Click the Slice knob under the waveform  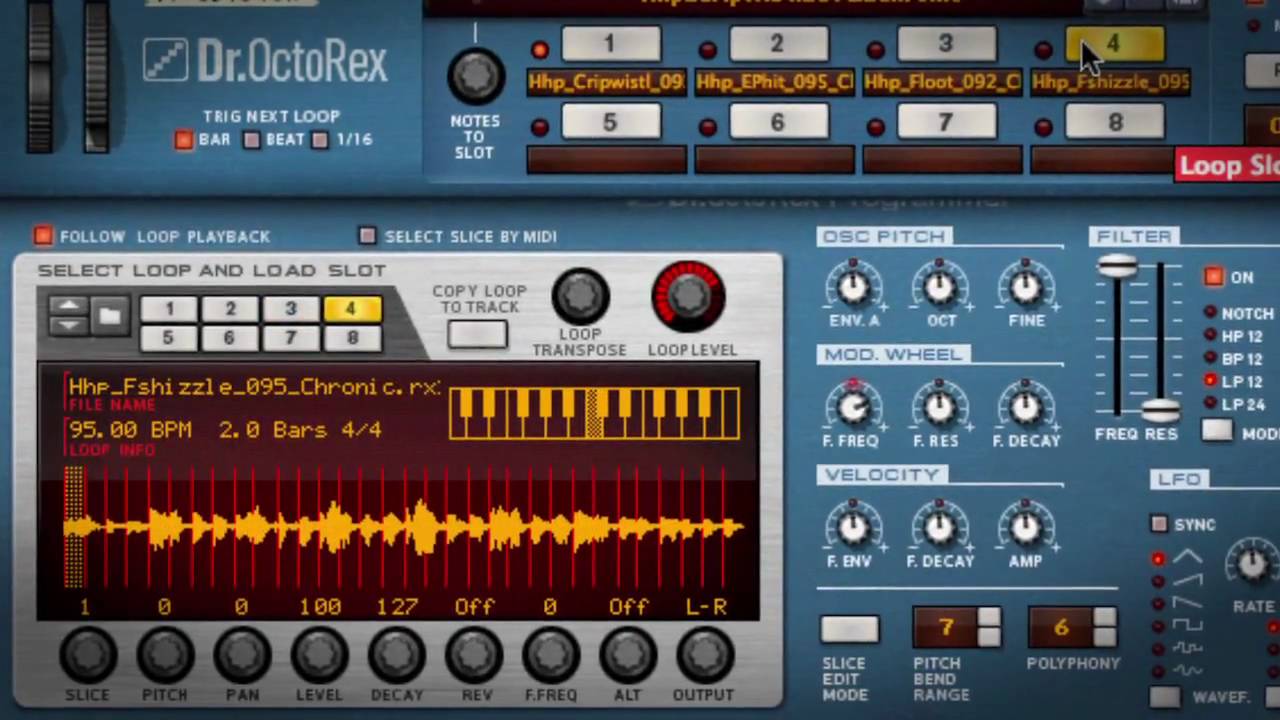point(87,655)
